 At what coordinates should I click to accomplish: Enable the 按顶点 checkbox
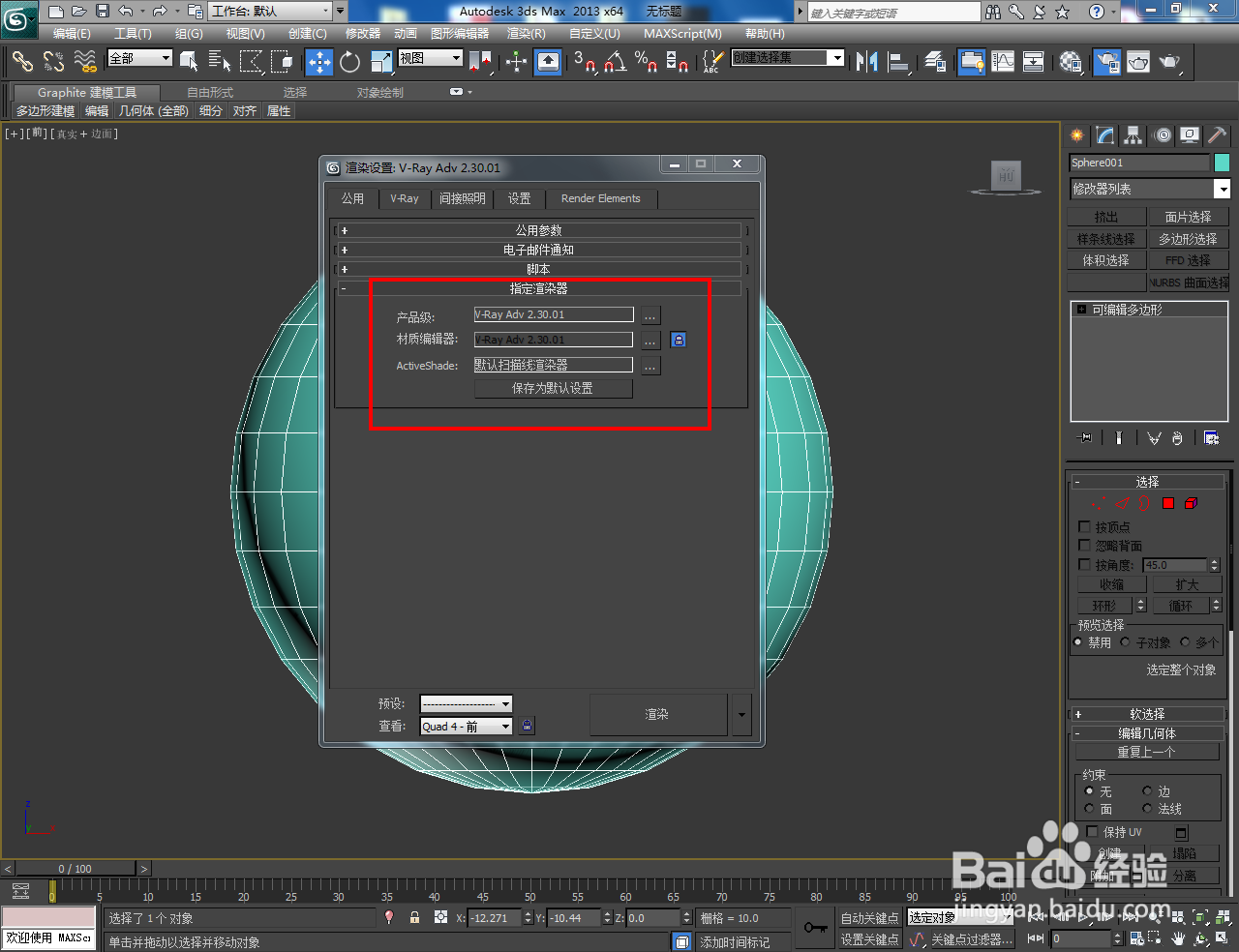[1084, 527]
